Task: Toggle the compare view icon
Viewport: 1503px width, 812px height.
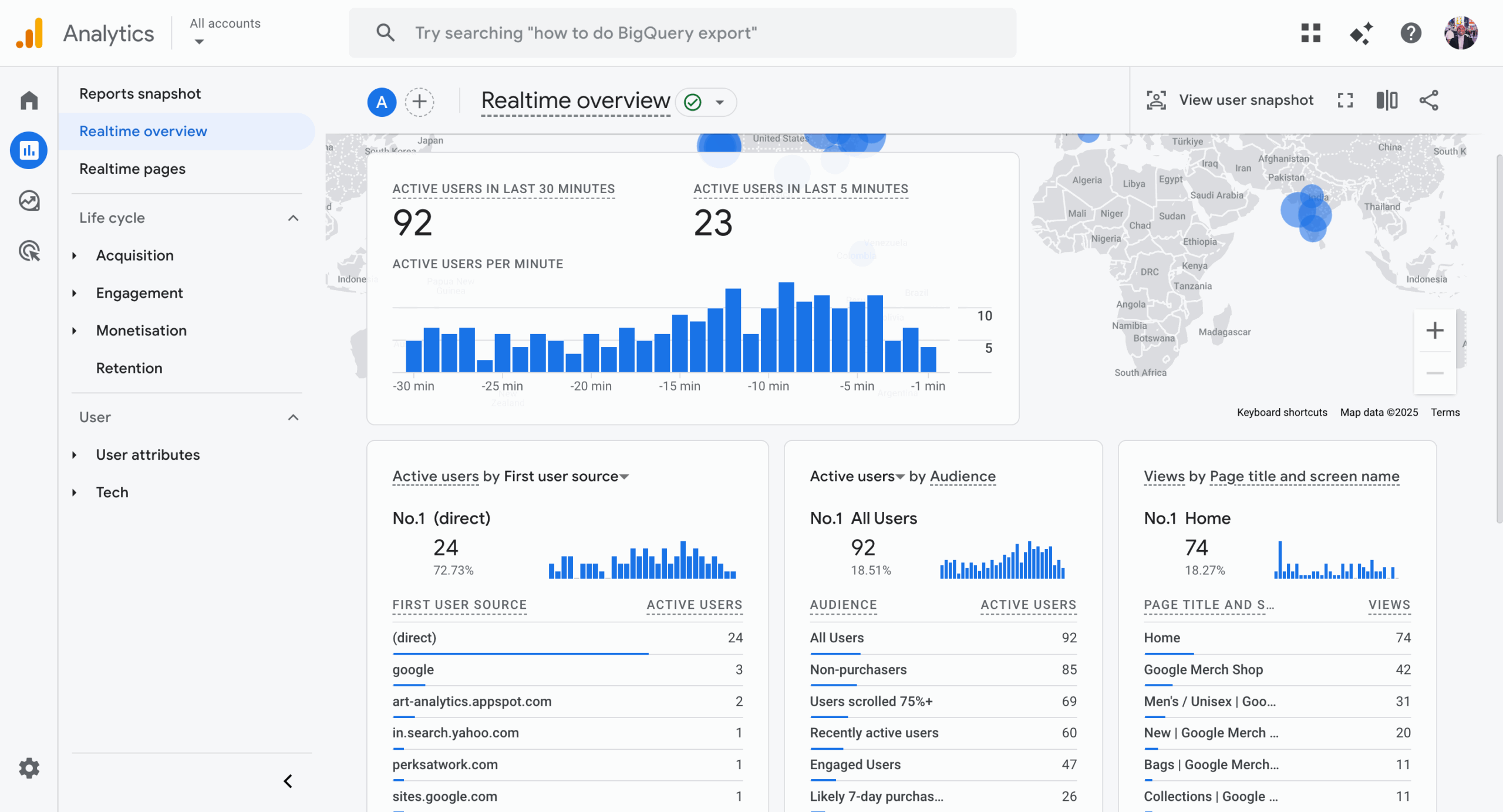Action: 1387,100
